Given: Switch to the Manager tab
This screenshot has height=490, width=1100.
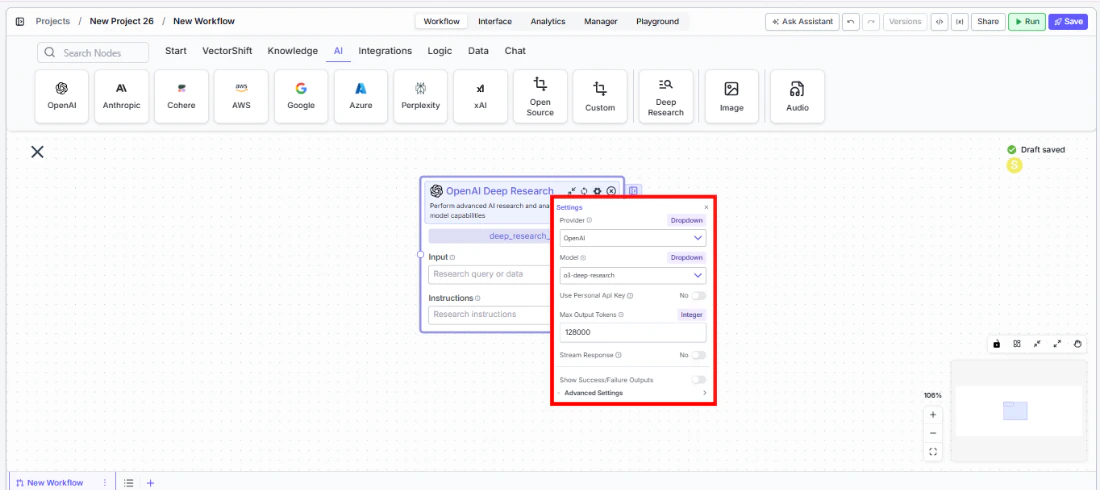Looking at the screenshot, I should coord(601,22).
